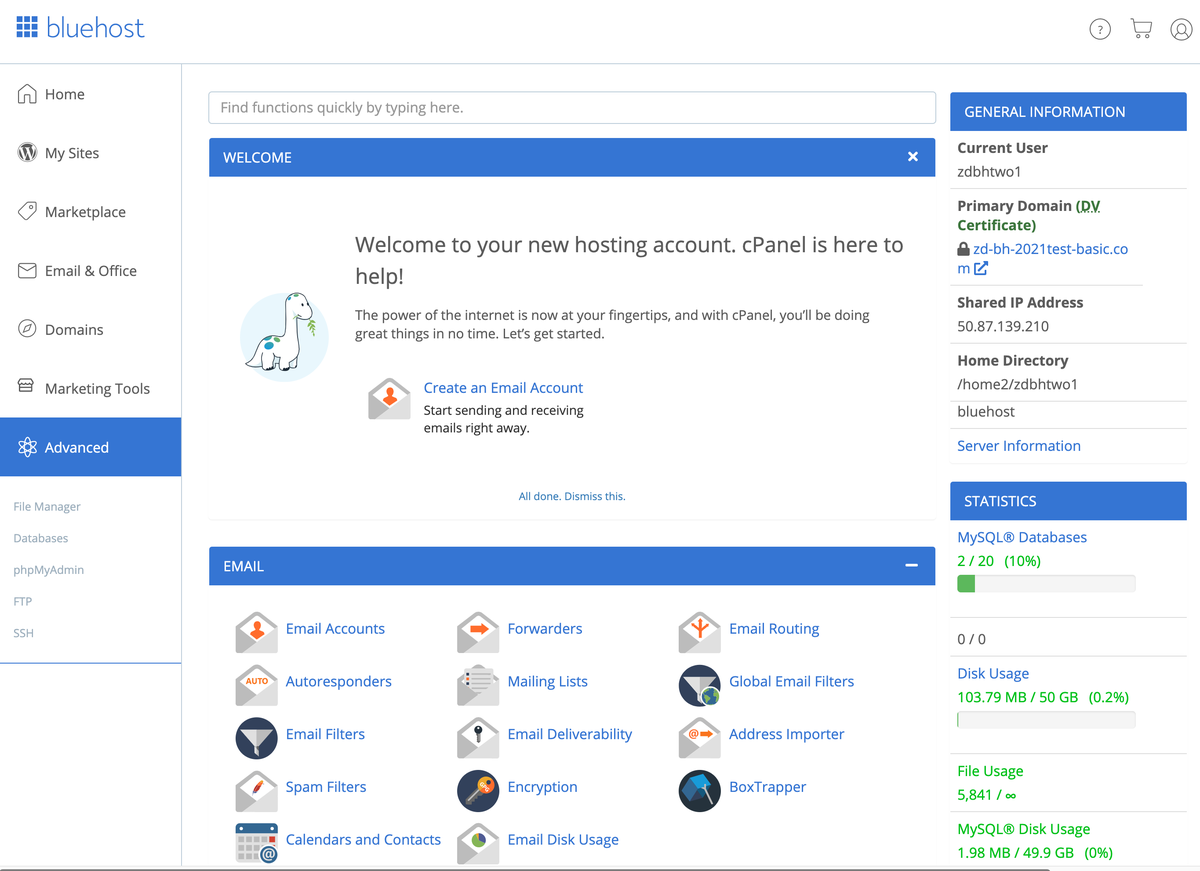Open the Calendars and Contacts link
Viewport: 1200px width, 871px height.
[x=363, y=841]
